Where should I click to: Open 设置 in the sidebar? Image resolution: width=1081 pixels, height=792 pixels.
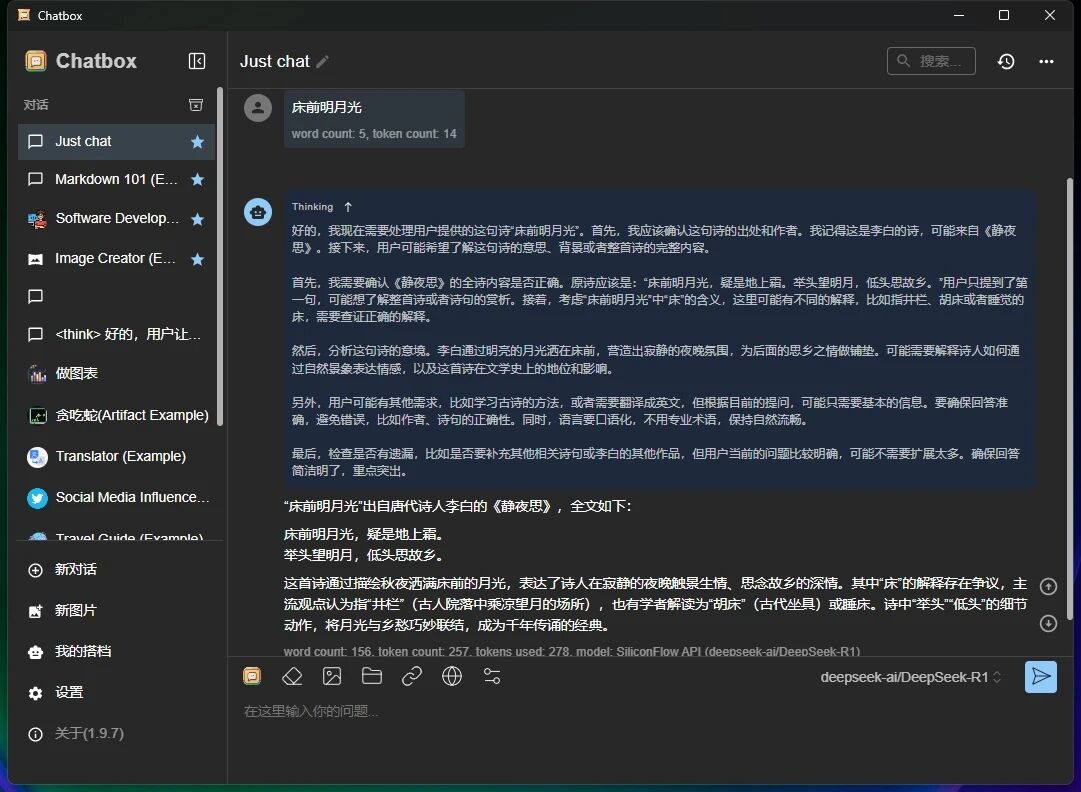[x=69, y=692]
